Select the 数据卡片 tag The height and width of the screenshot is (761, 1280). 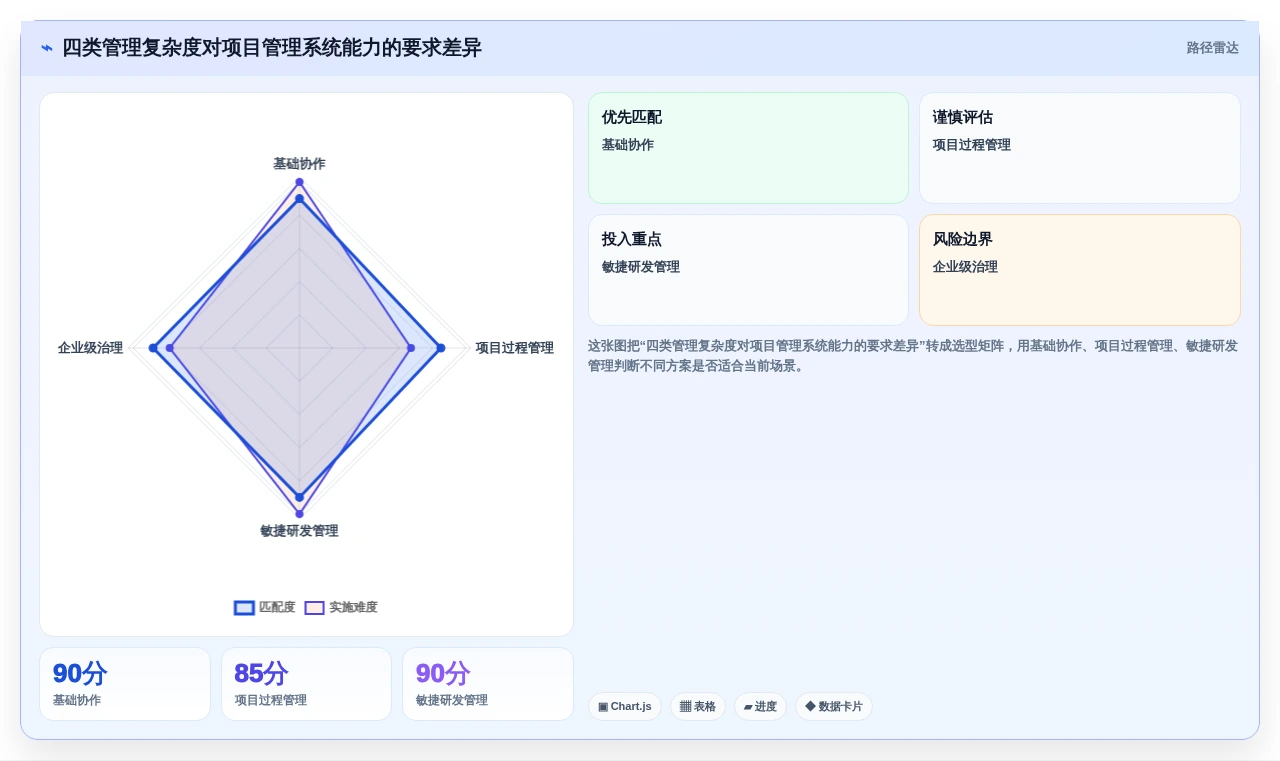[834, 706]
